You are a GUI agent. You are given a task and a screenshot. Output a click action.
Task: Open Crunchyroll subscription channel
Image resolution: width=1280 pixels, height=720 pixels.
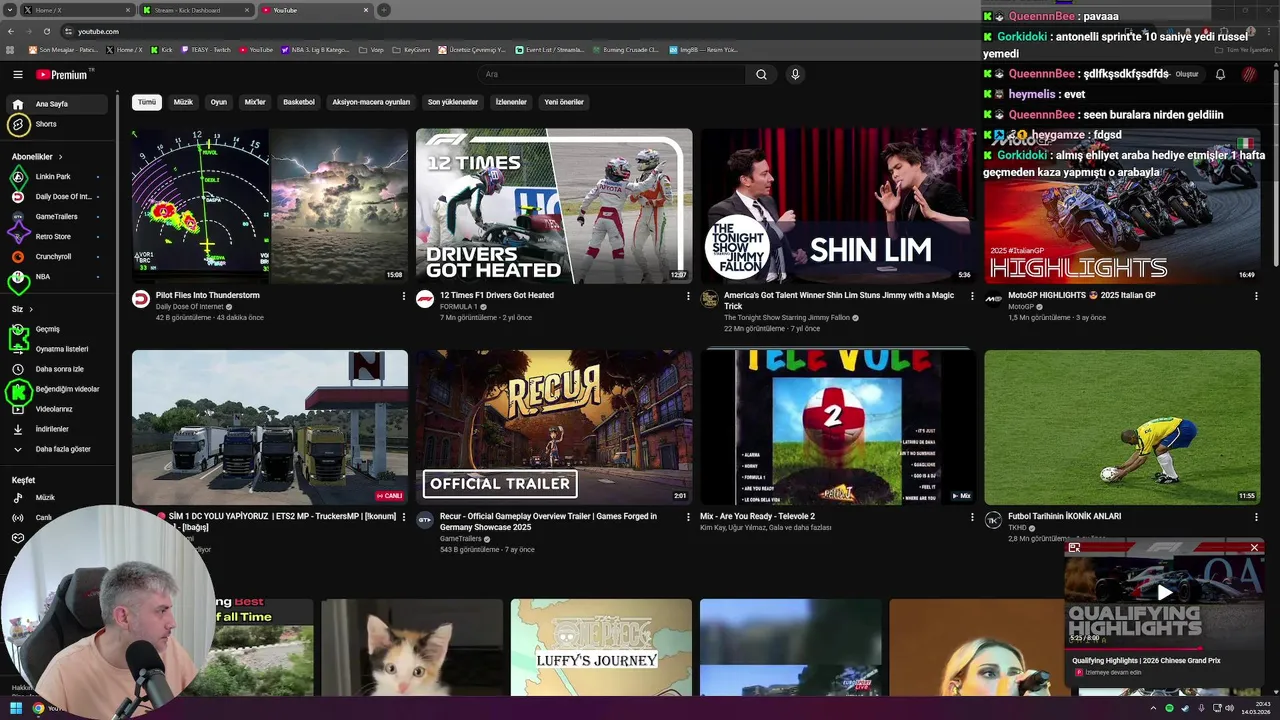pos(55,256)
